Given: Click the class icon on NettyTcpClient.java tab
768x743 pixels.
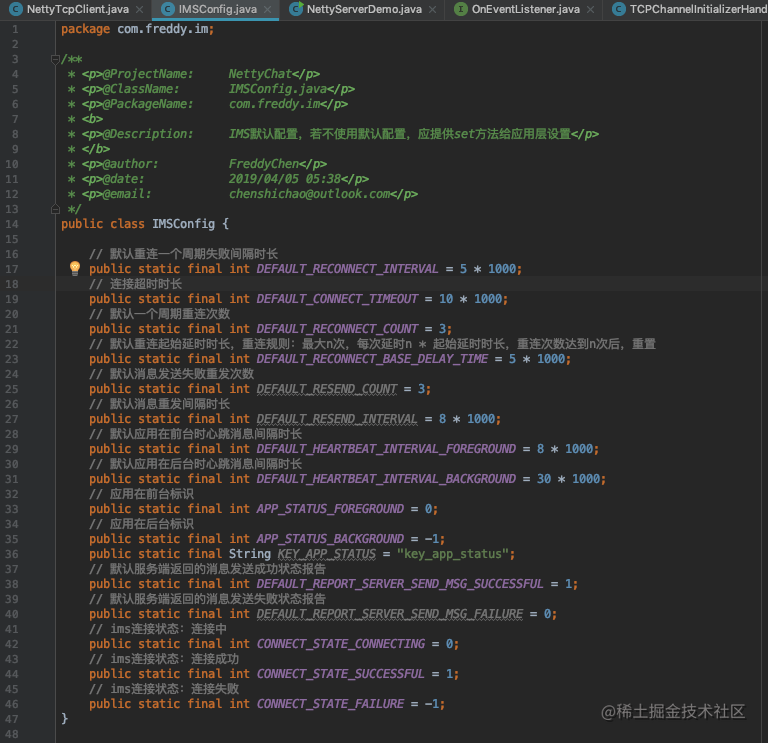Looking at the screenshot, I should tap(16, 9).
